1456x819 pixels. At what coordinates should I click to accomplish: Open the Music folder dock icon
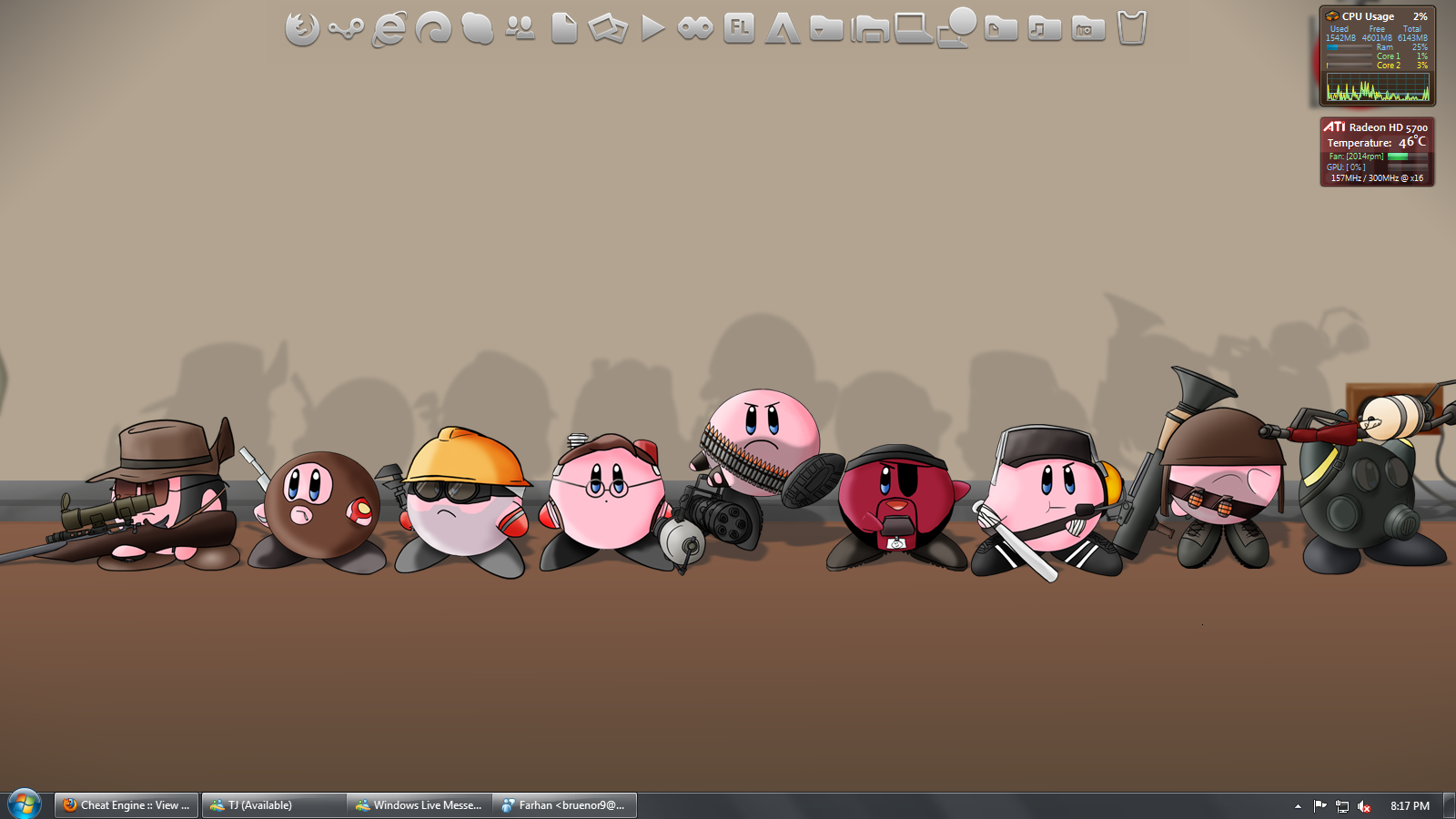(x=1044, y=29)
